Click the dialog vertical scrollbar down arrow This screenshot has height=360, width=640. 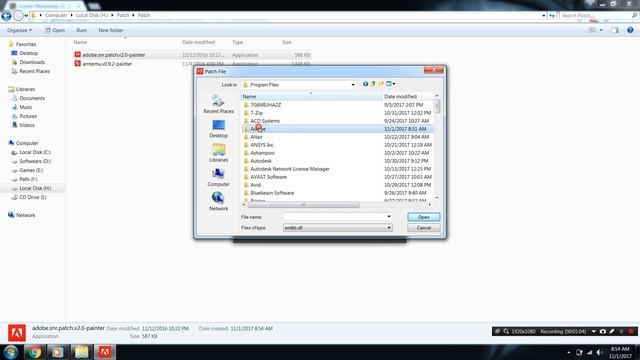pyautogui.click(x=437, y=198)
